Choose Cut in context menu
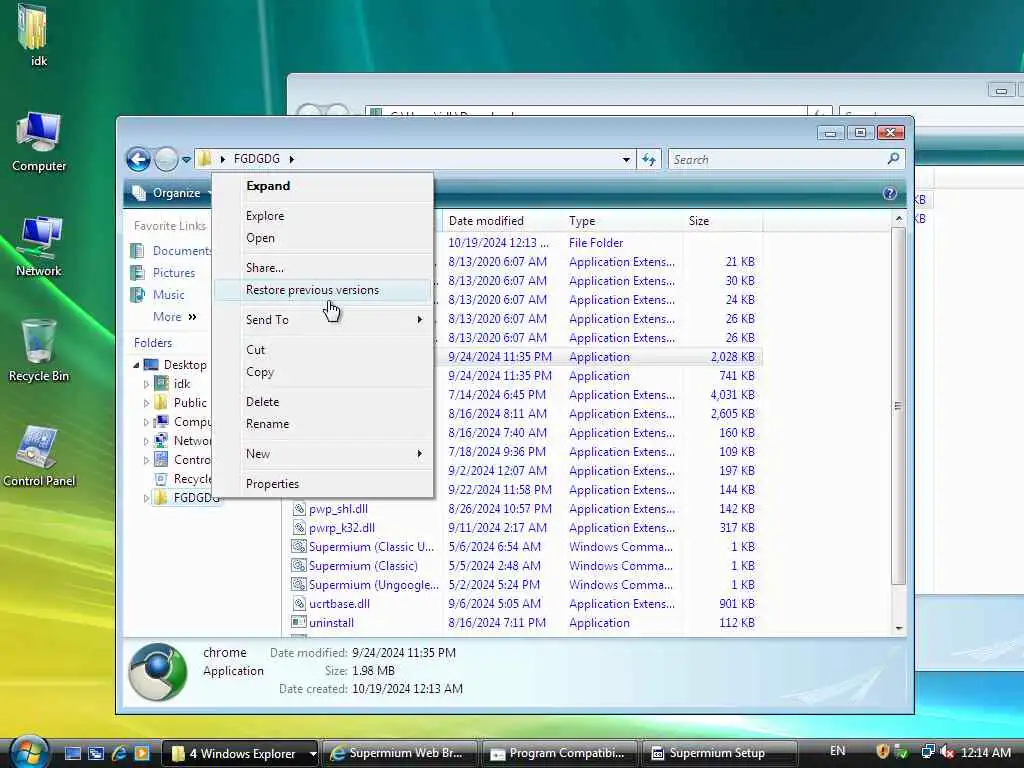The image size is (1024, 768). [323, 349]
